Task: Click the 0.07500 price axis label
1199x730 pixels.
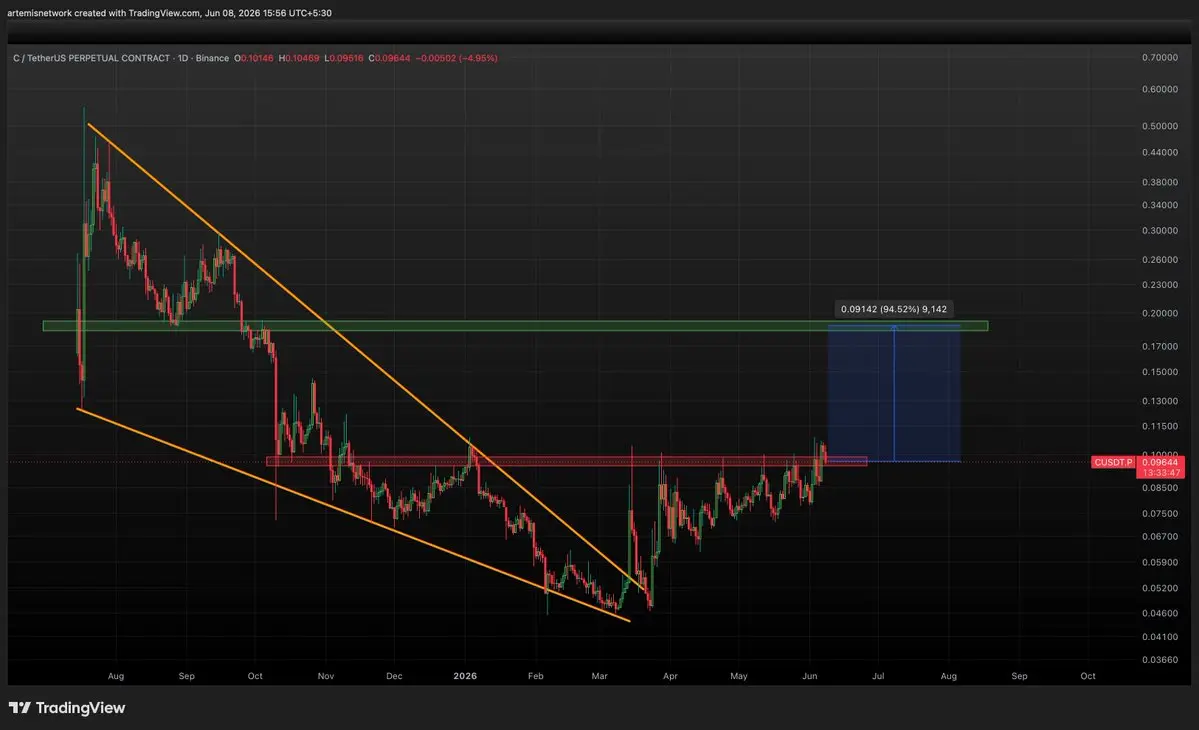Action: [x=1159, y=514]
